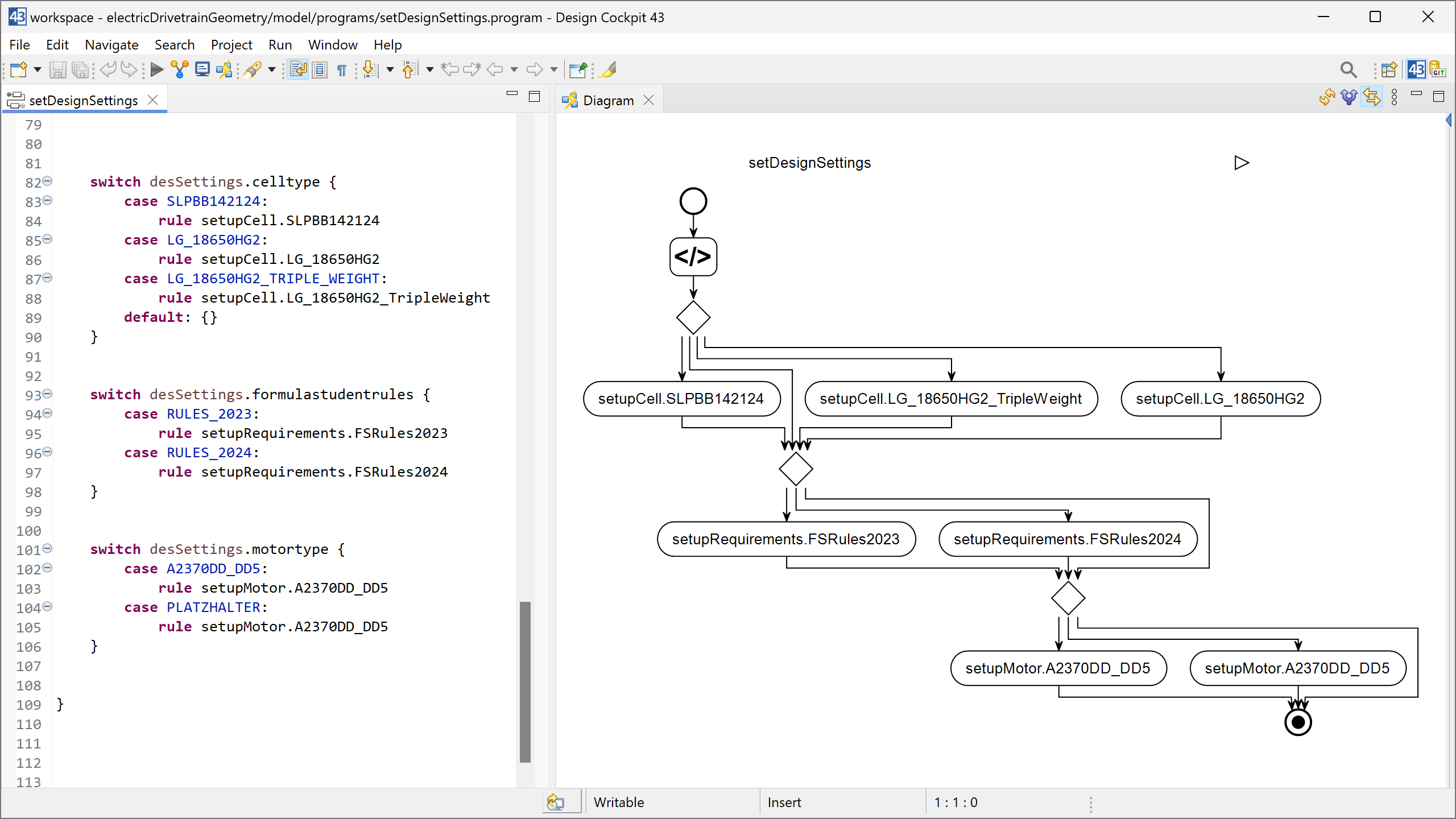Screen dimensions: 1456x819
Task: Toggle Show Whitespace Characters pilcrow
Action: [341, 69]
